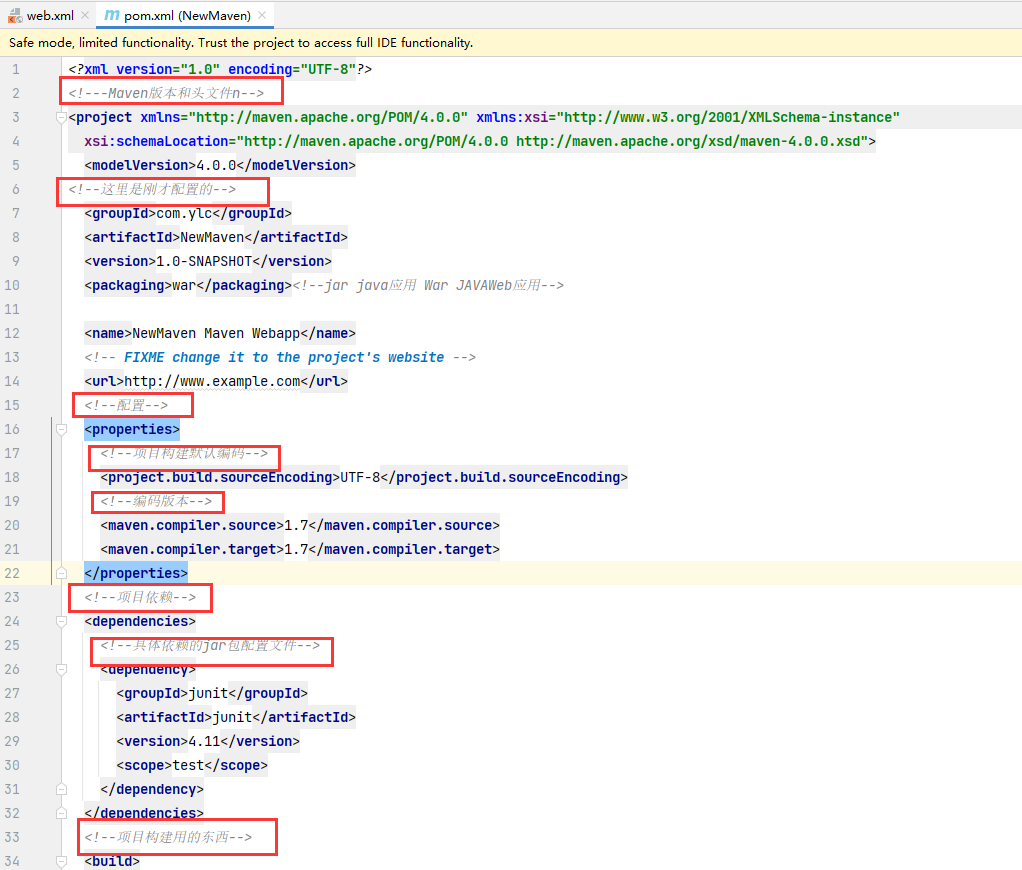Click the closing properties tag

click(136, 573)
